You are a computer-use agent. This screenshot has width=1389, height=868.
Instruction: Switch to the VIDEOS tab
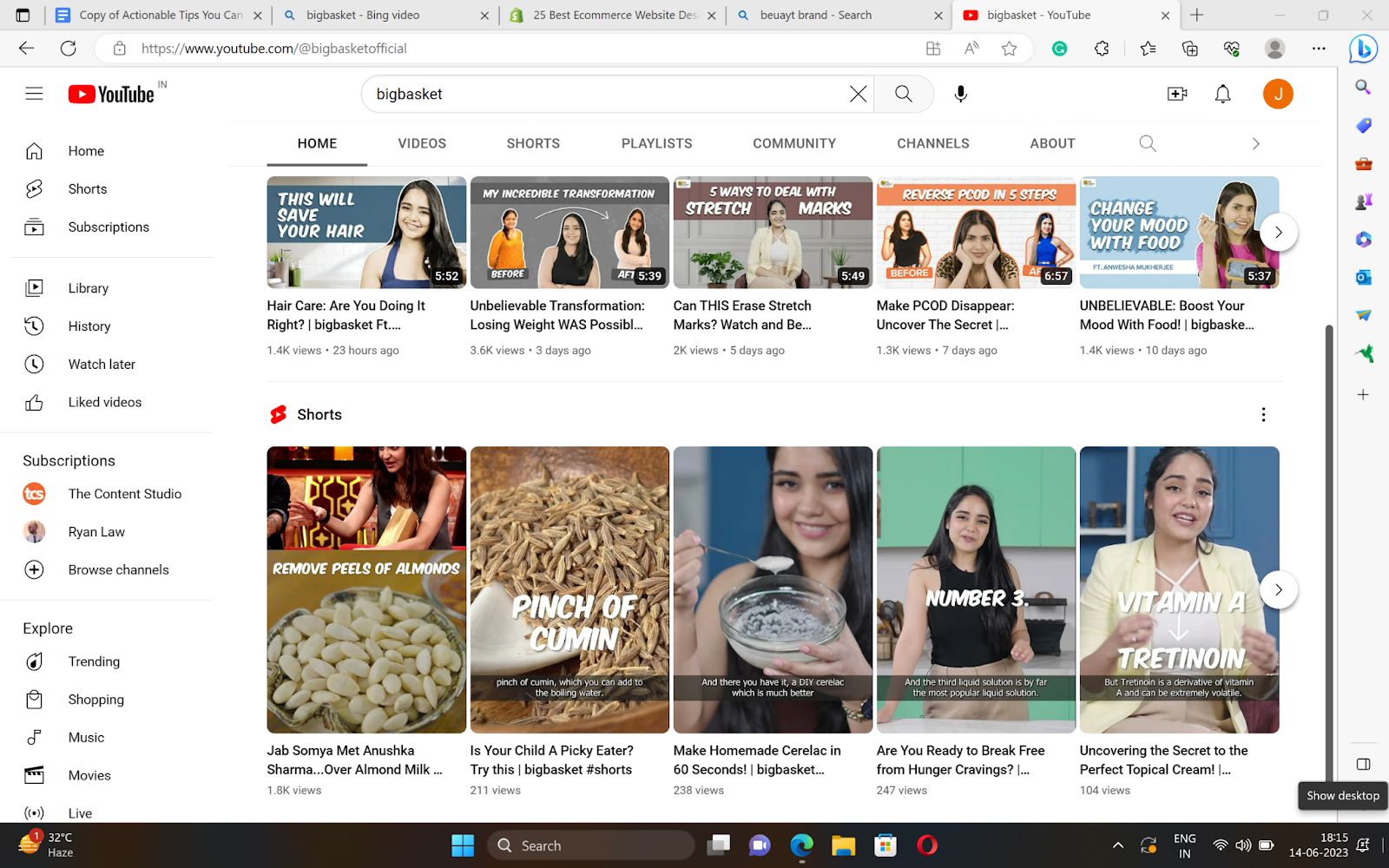point(422,143)
